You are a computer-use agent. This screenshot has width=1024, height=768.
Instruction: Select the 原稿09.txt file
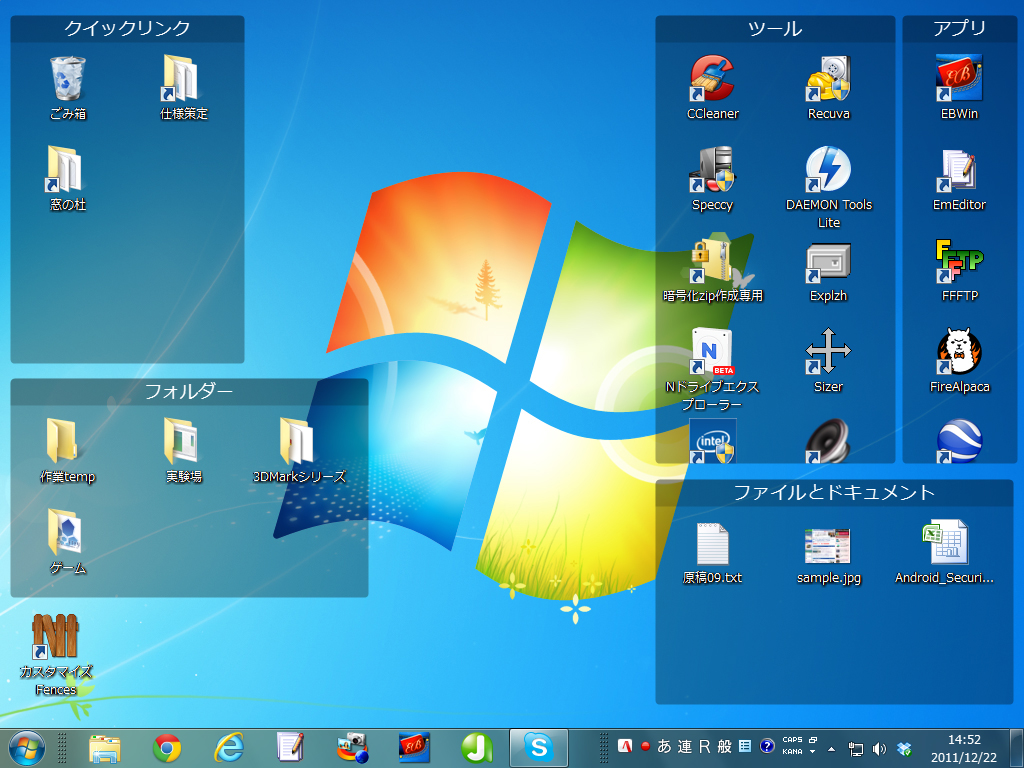(x=712, y=552)
